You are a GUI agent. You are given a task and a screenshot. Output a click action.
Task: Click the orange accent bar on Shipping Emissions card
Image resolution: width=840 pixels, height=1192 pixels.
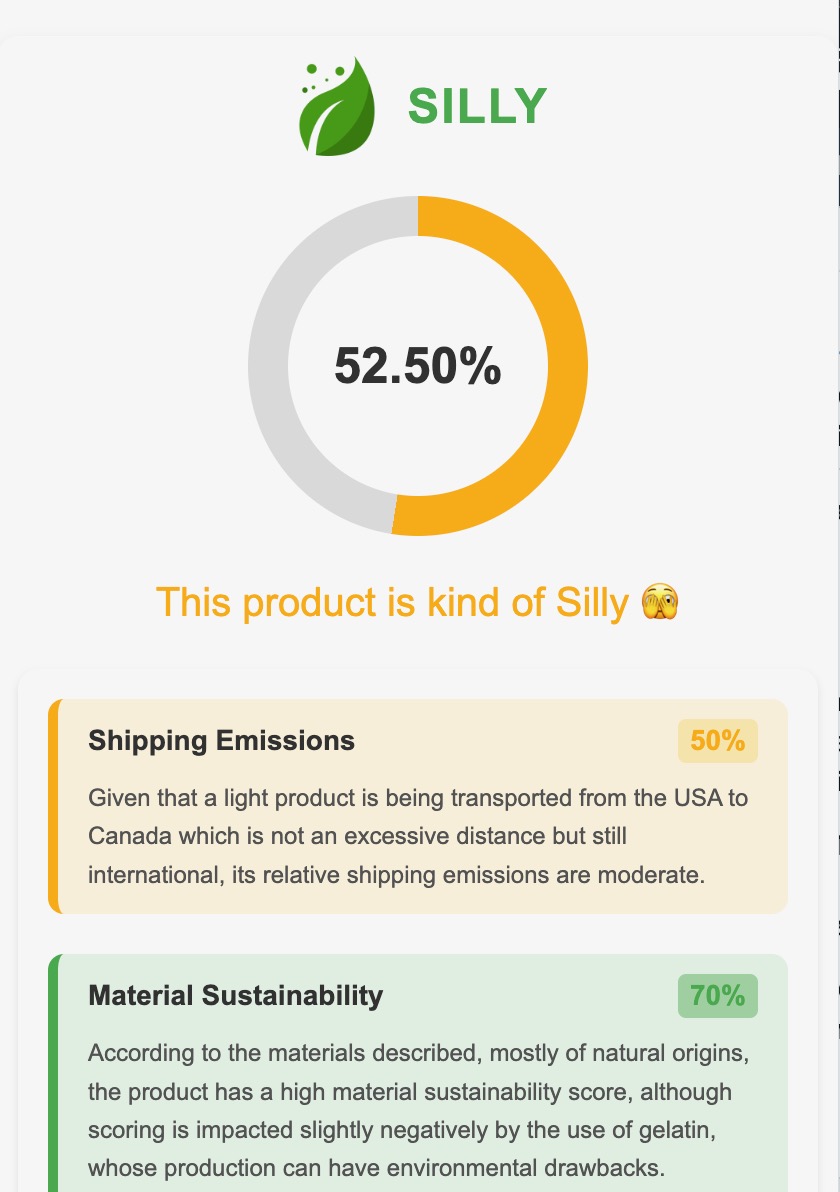tap(54, 806)
